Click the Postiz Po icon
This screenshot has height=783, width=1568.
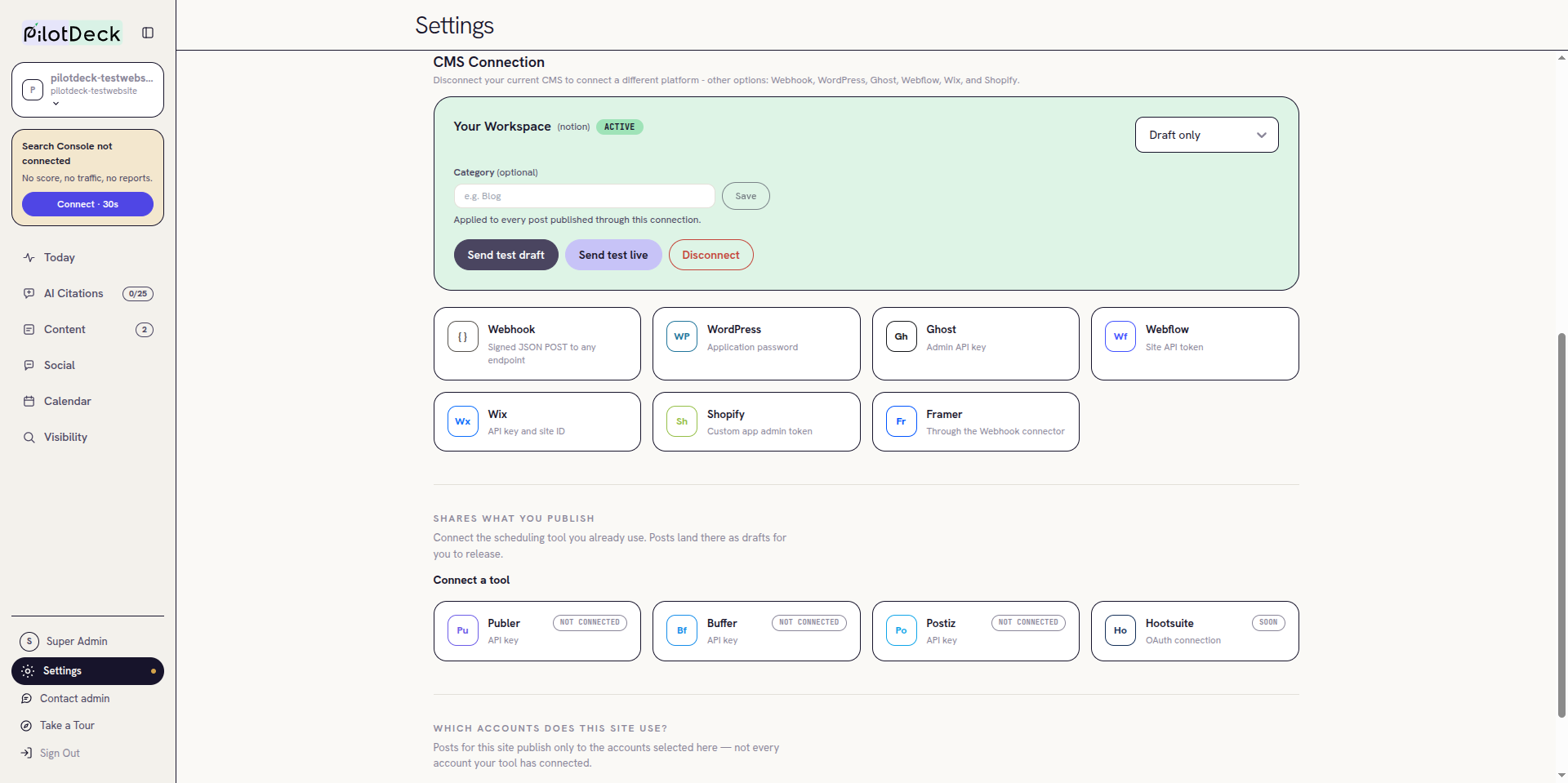click(902, 630)
